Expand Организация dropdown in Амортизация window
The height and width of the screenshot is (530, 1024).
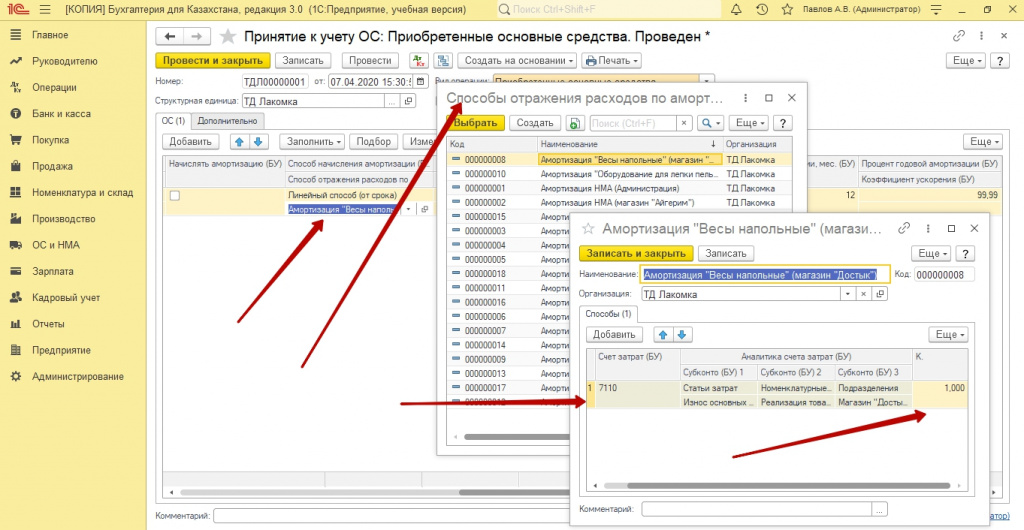(x=848, y=294)
